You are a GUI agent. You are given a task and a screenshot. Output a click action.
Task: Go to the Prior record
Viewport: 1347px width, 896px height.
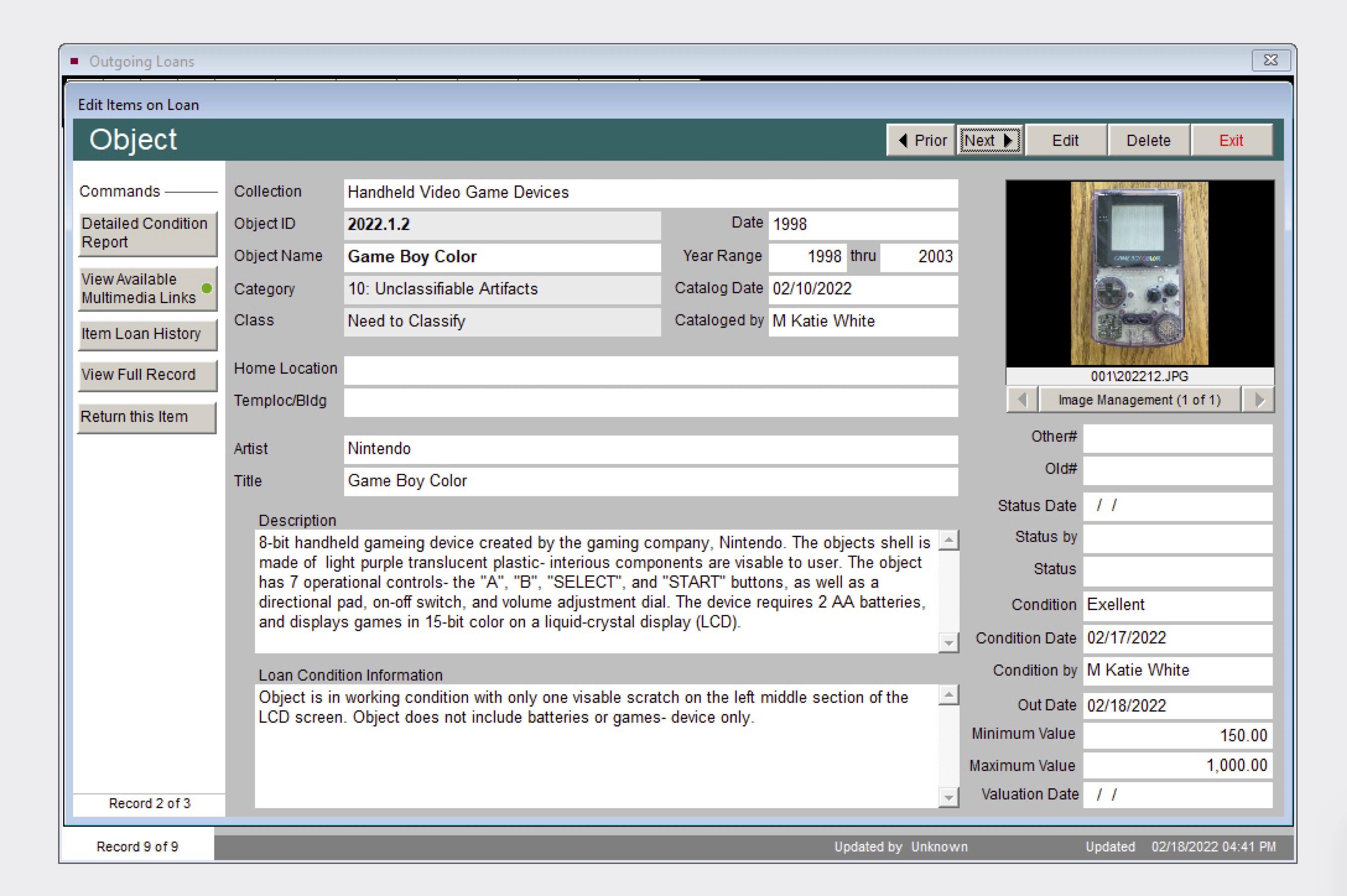921,141
